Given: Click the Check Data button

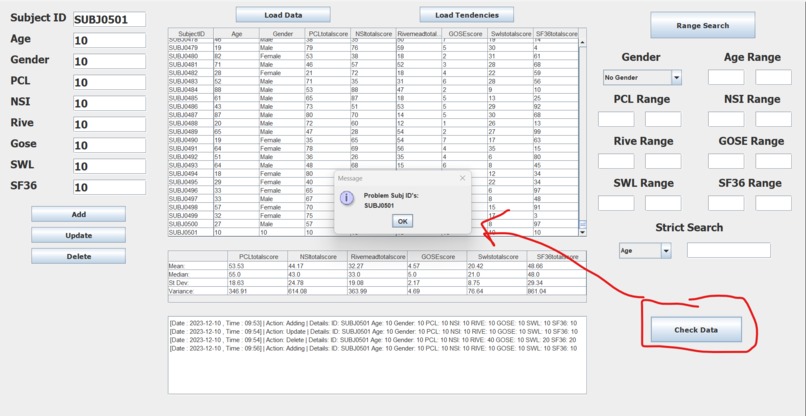Looking at the screenshot, I should (x=696, y=330).
